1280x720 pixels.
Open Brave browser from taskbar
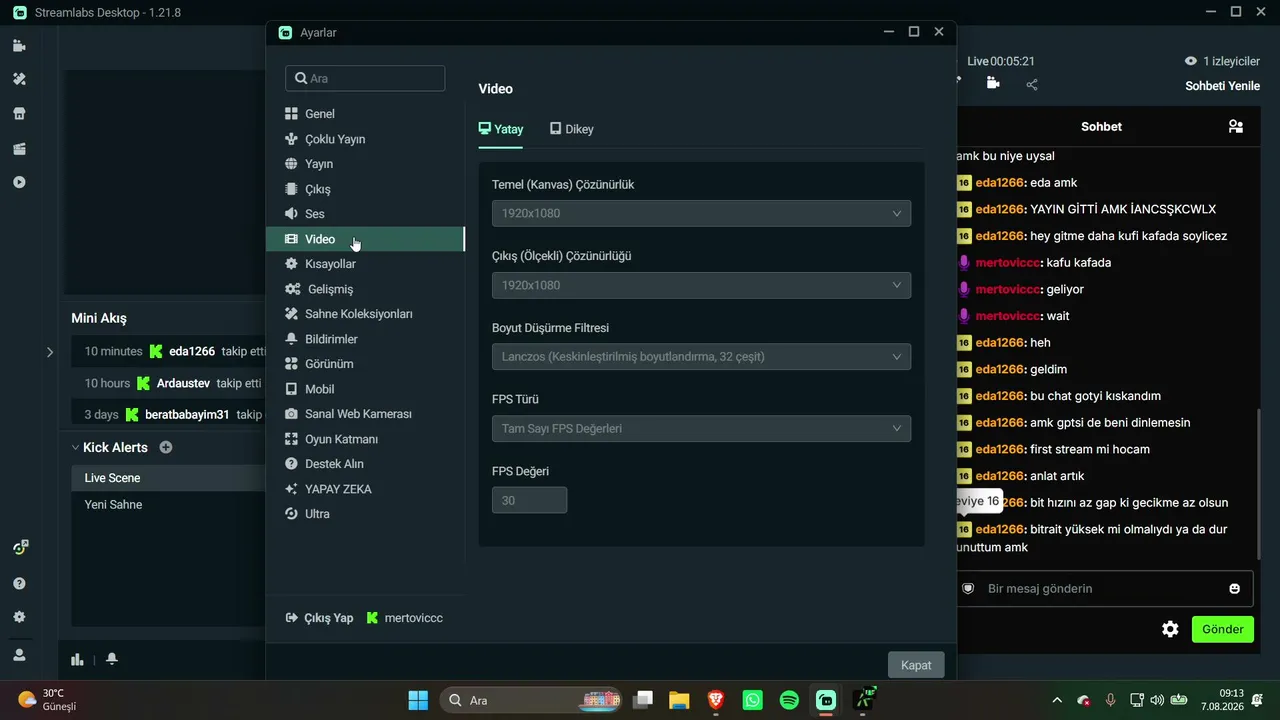[x=716, y=700]
